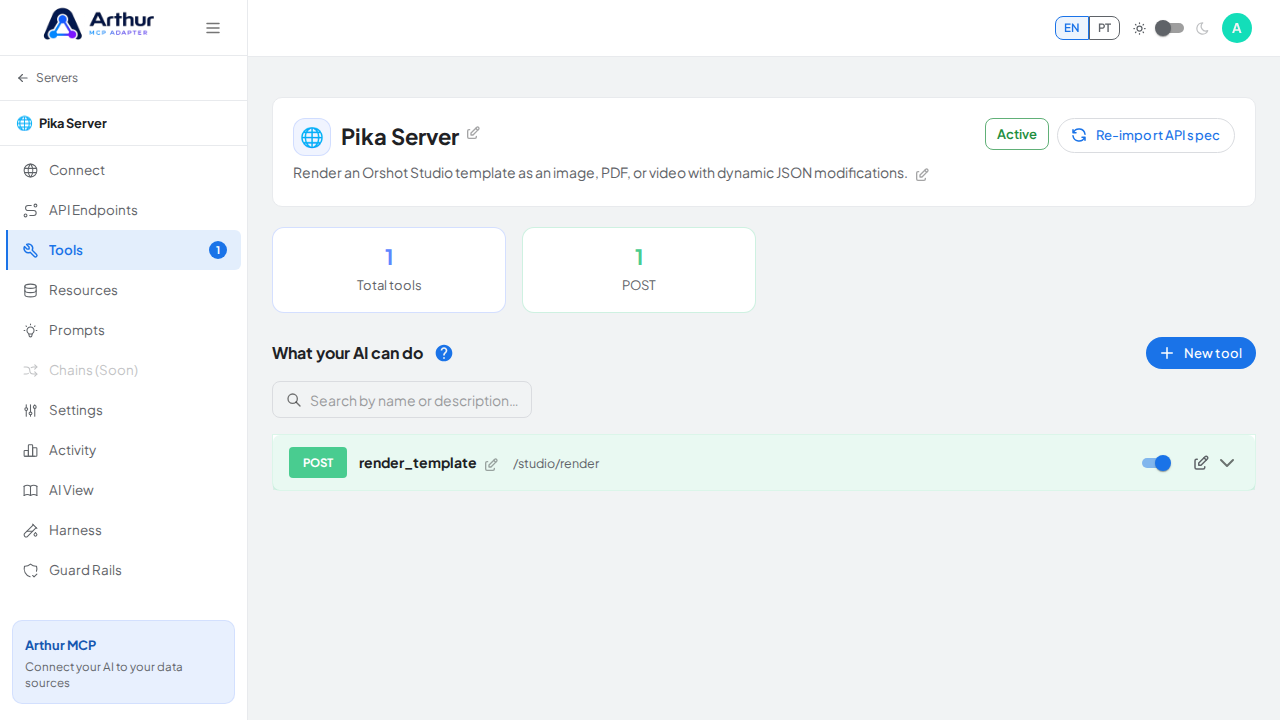The width and height of the screenshot is (1280, 720).
Task: Click the Total tools stat card
Action: click(x=389, y=270)
